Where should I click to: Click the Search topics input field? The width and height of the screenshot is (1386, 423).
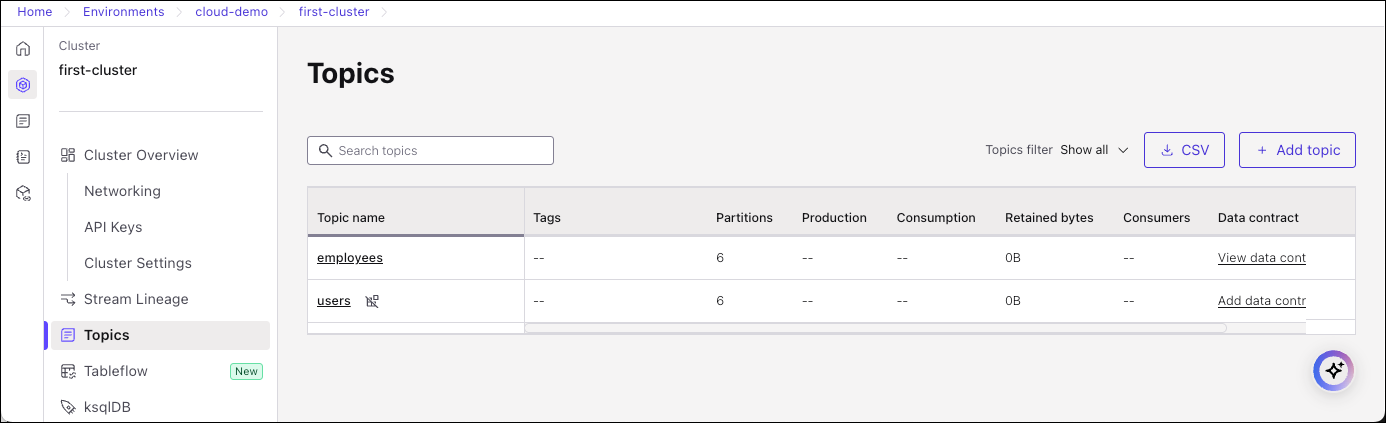pos(430,151)
